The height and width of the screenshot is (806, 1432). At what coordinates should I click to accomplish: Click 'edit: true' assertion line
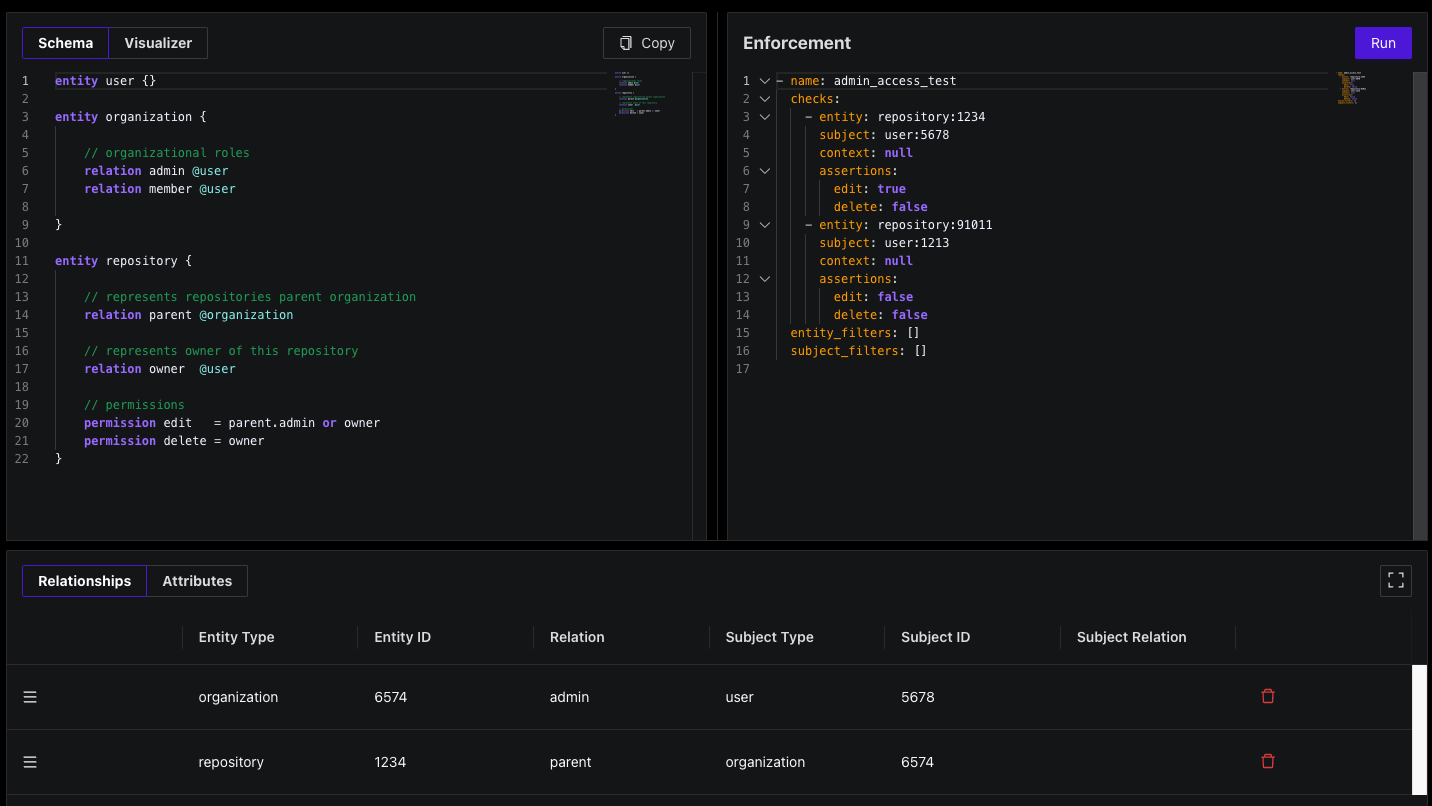coord(870,189)
